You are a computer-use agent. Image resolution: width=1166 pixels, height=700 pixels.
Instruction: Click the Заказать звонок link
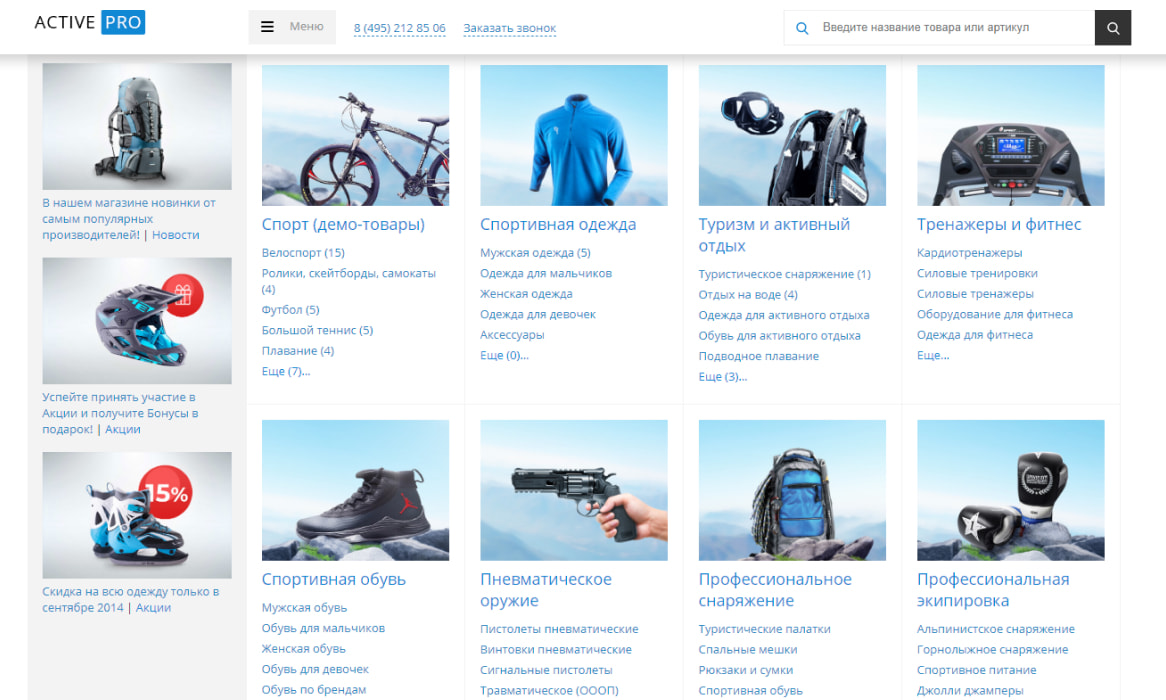point(509,29)
